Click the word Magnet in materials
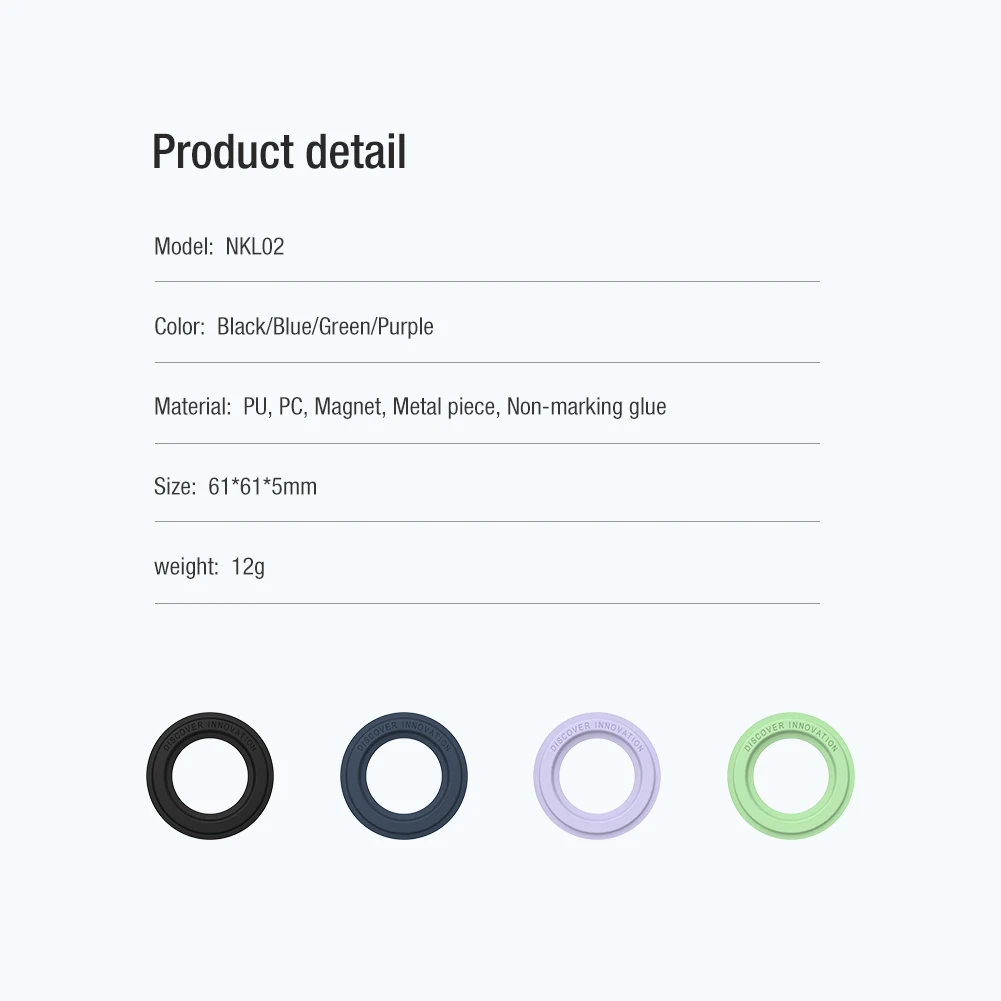The image size is (1001, 1001). (350, 407)
